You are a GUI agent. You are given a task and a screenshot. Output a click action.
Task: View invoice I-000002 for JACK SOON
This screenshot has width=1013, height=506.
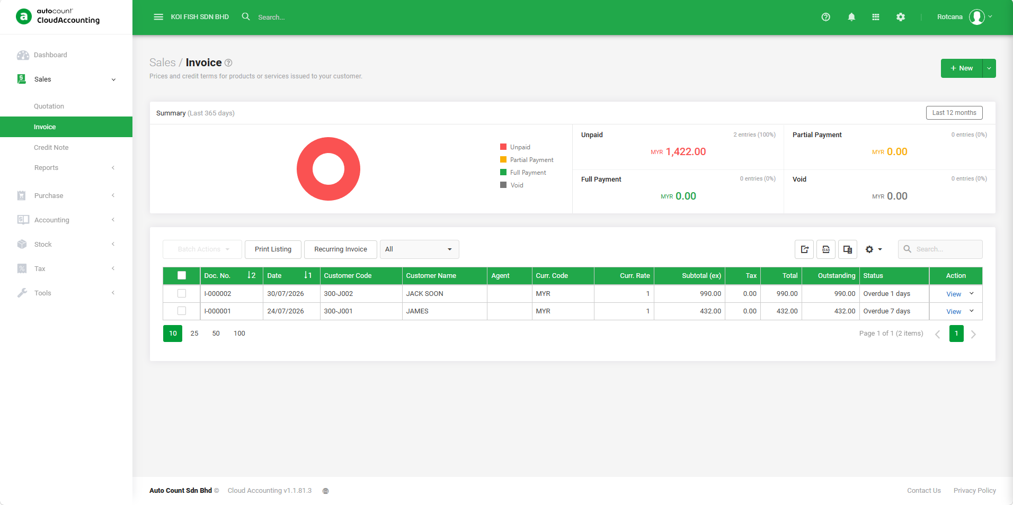pyautogui.click(x=954, y=294)
